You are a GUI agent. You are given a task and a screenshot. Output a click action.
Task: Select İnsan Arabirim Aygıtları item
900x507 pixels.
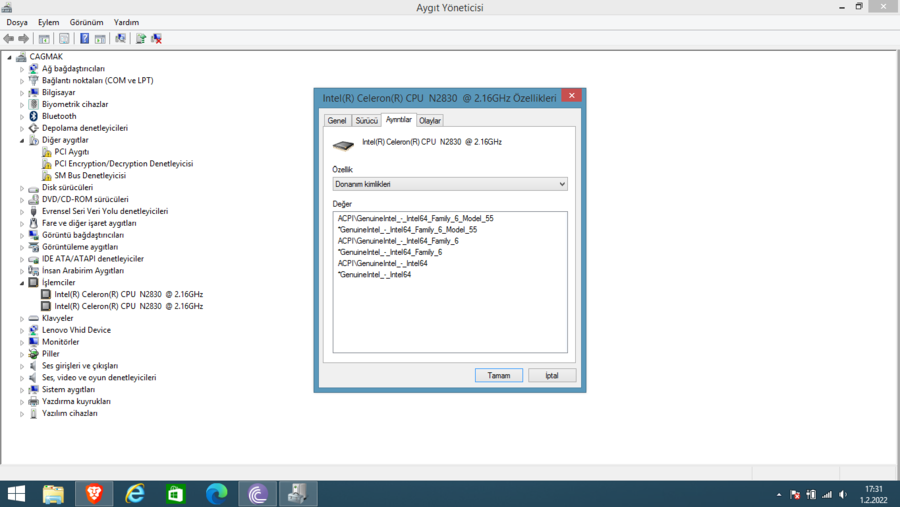coord(83,270)
